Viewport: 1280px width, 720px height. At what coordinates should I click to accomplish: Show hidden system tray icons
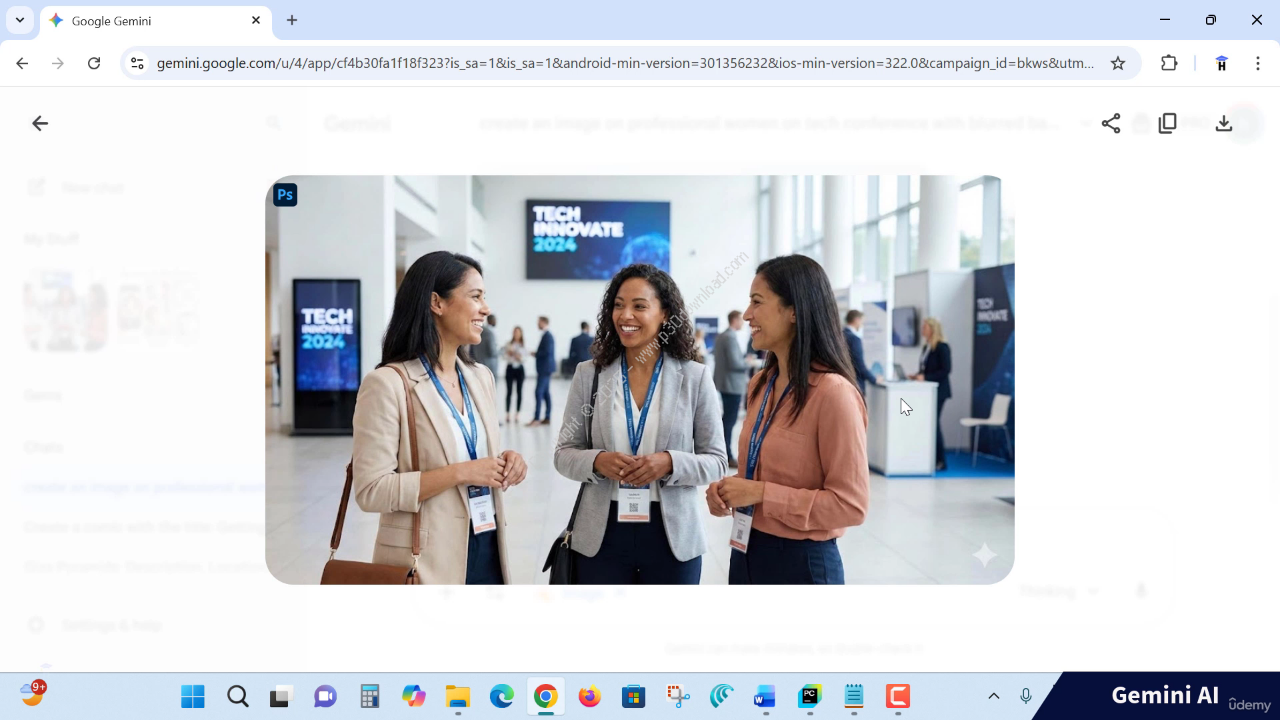coord(993,696)
